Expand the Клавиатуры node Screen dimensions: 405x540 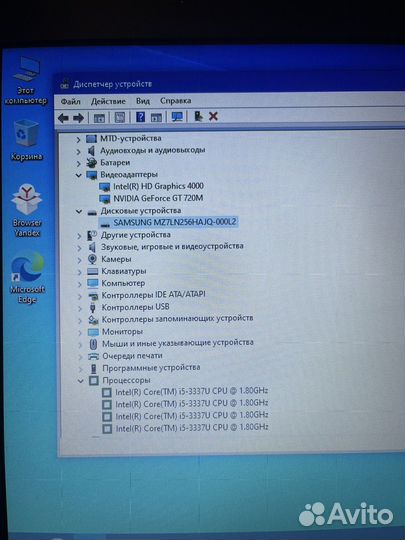coord(80,272)
